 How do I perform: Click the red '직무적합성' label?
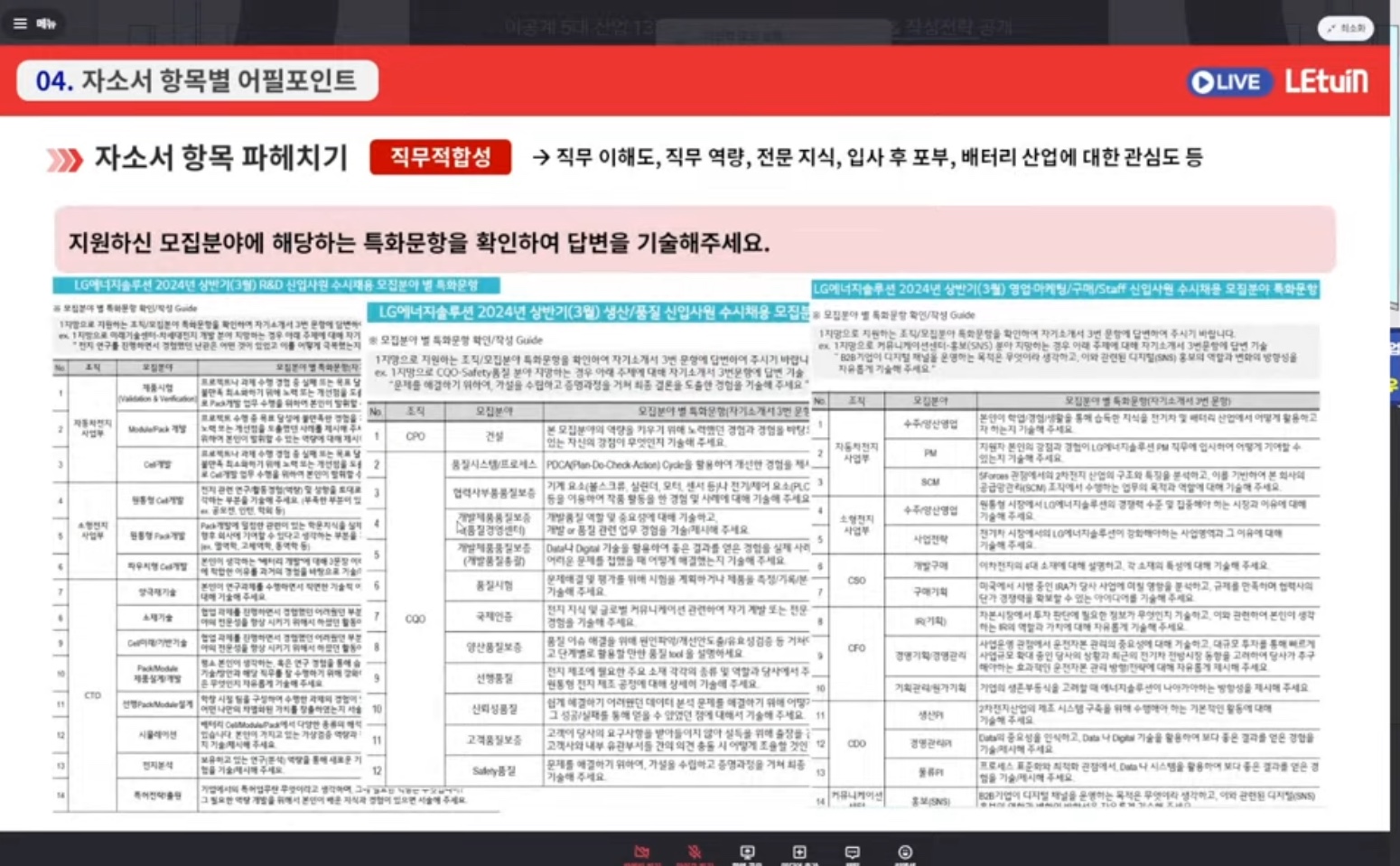pyautogui.click(x=440, y=157)
